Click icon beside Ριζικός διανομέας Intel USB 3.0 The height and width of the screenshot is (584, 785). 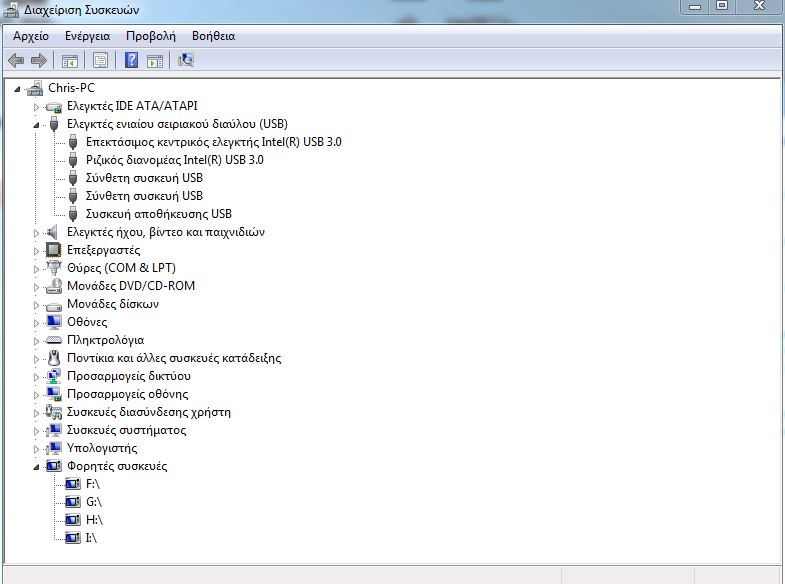point(73,160)
